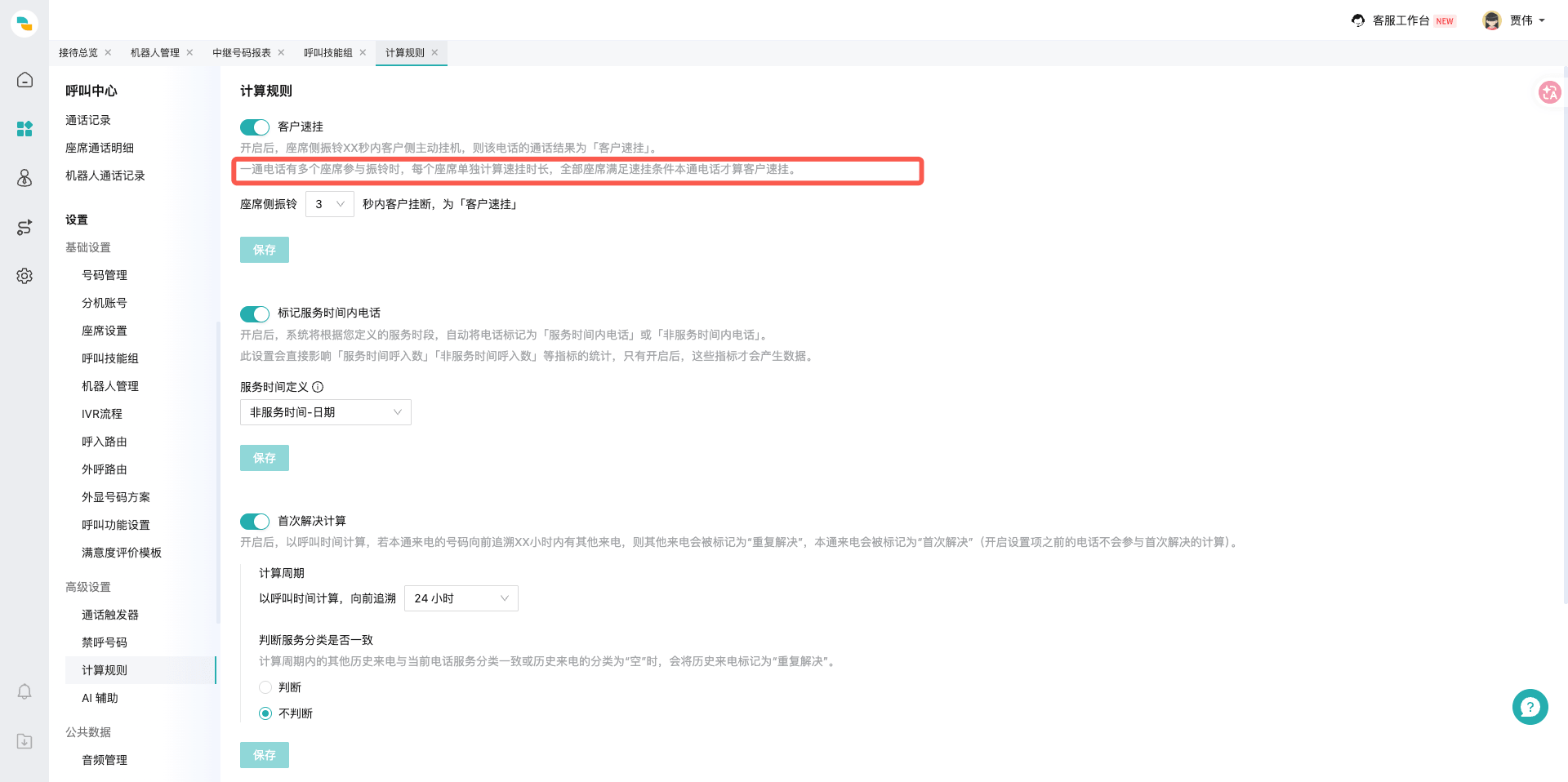
Task: Click the notification bell icon
Action: [x=24, y=692]
